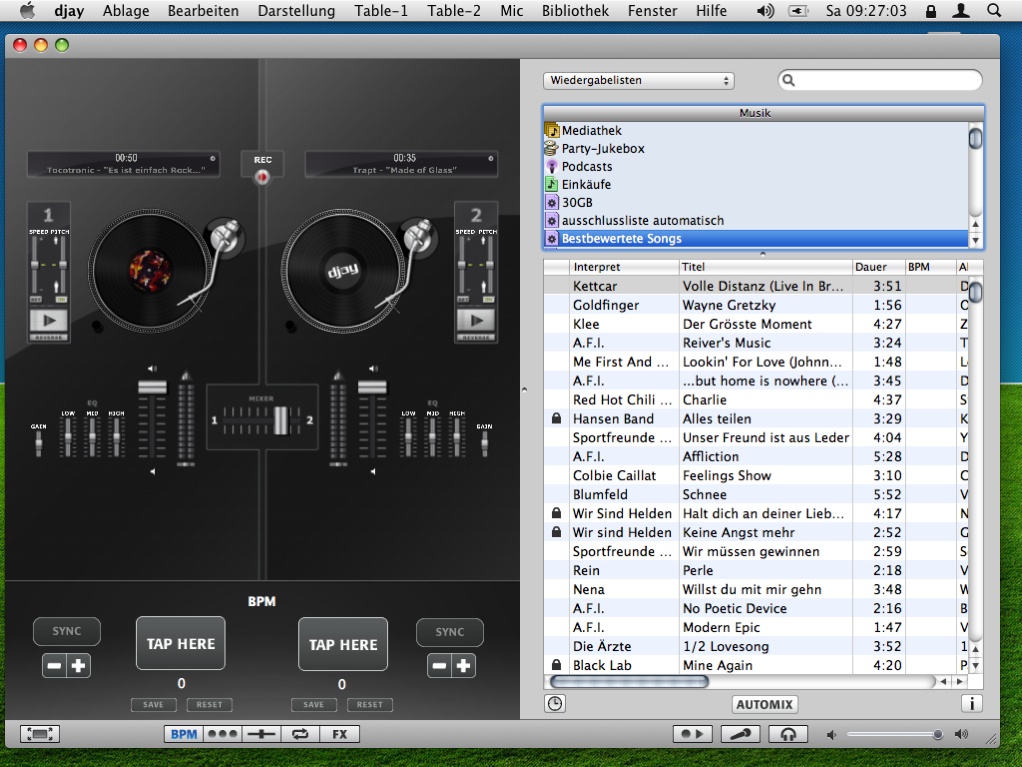
Task: Toggle the KEY lock on deck 1
Action: coord(36,300)
